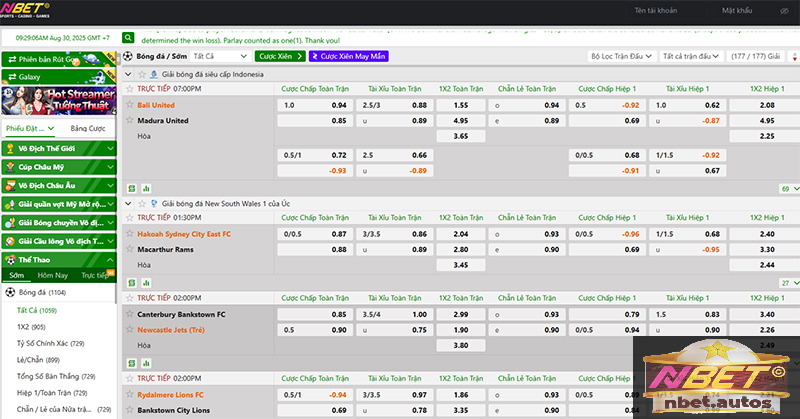Star the Madura United match row
The image size is (800, 419).
(x=129, y=120)
